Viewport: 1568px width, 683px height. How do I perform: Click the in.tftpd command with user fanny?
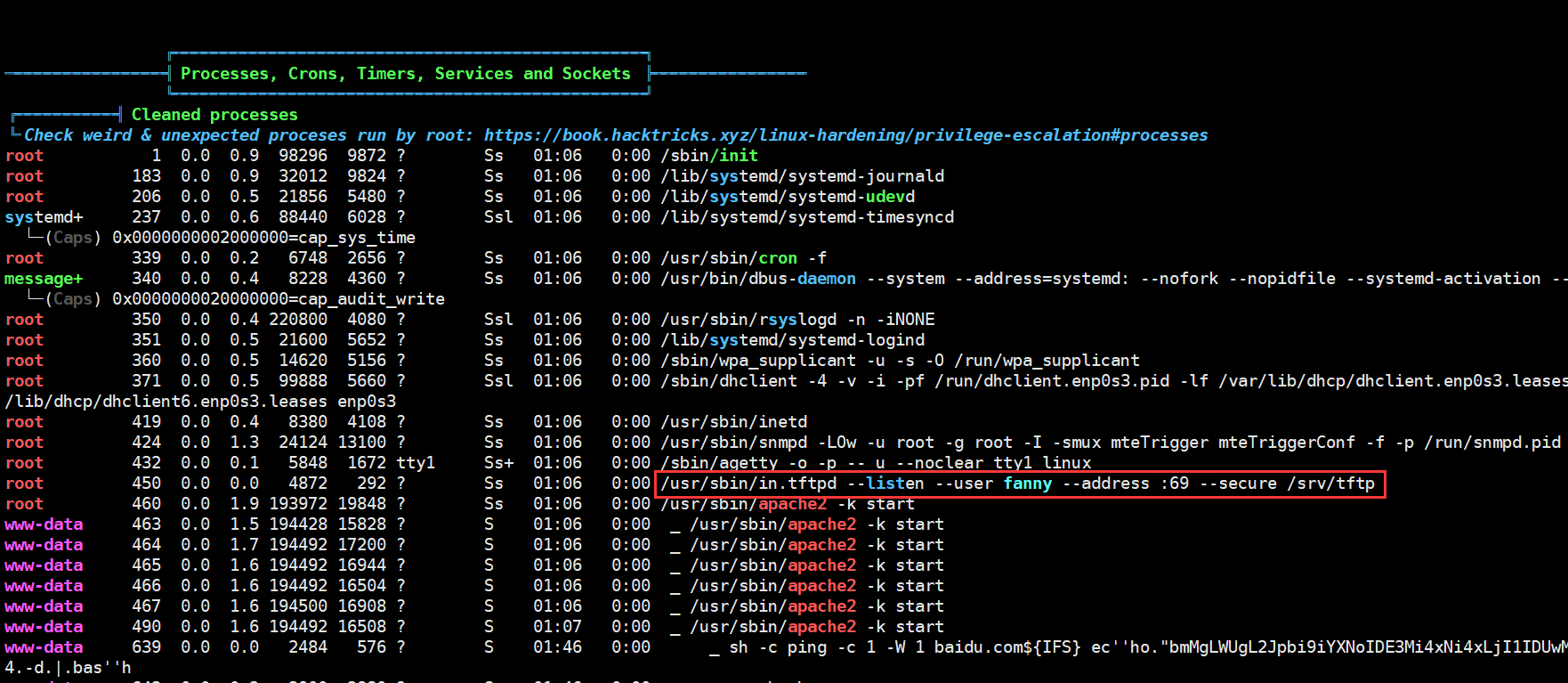pyautogui.click(x=1017, y=484)
